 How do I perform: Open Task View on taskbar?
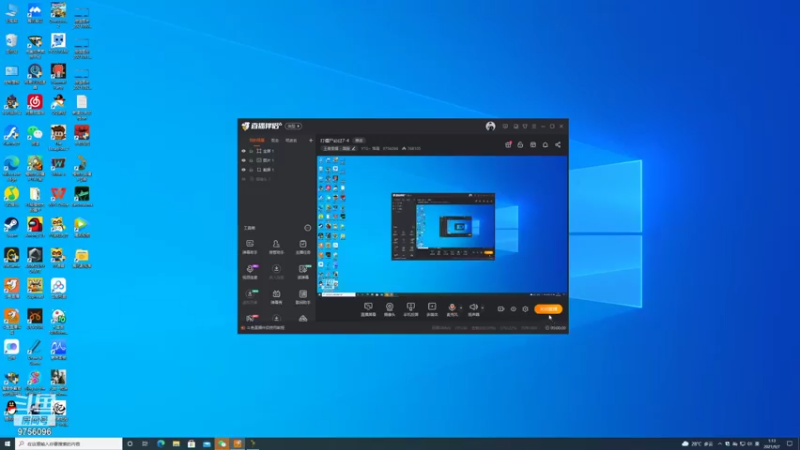[x=145, y=444]
